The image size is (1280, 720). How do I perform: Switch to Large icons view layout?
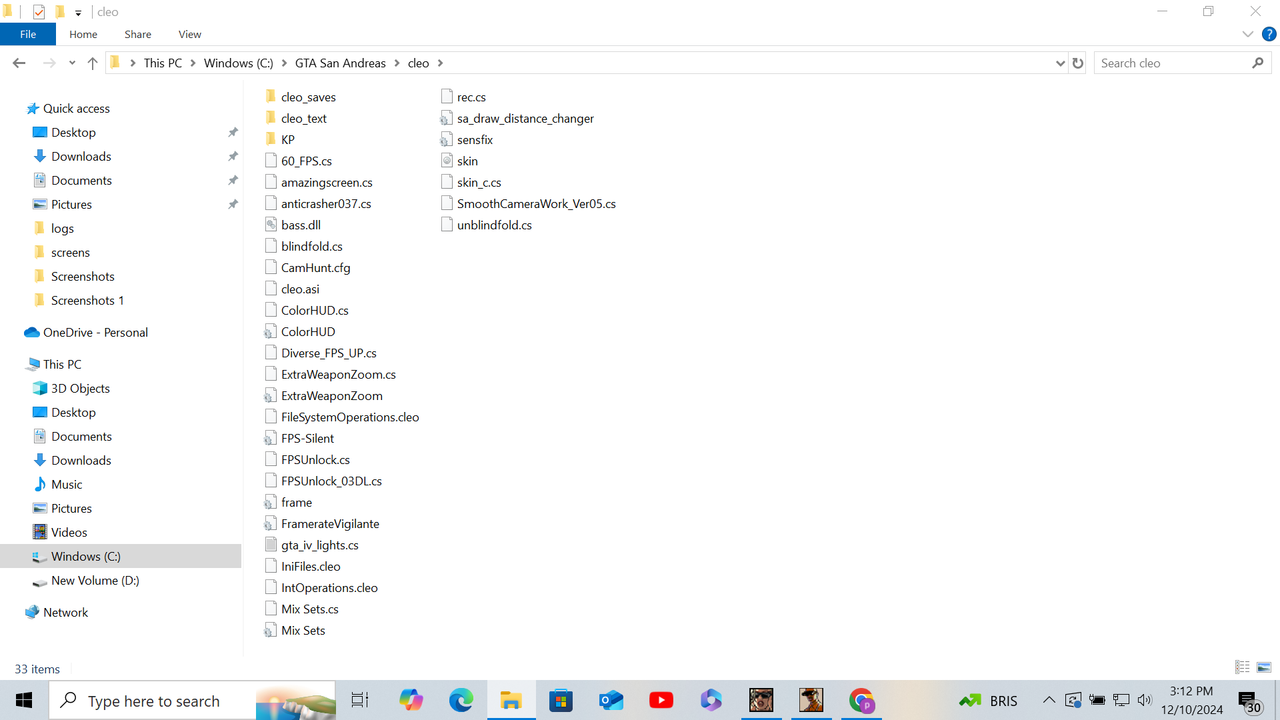pyautogui.click(x=1264, y=668)
